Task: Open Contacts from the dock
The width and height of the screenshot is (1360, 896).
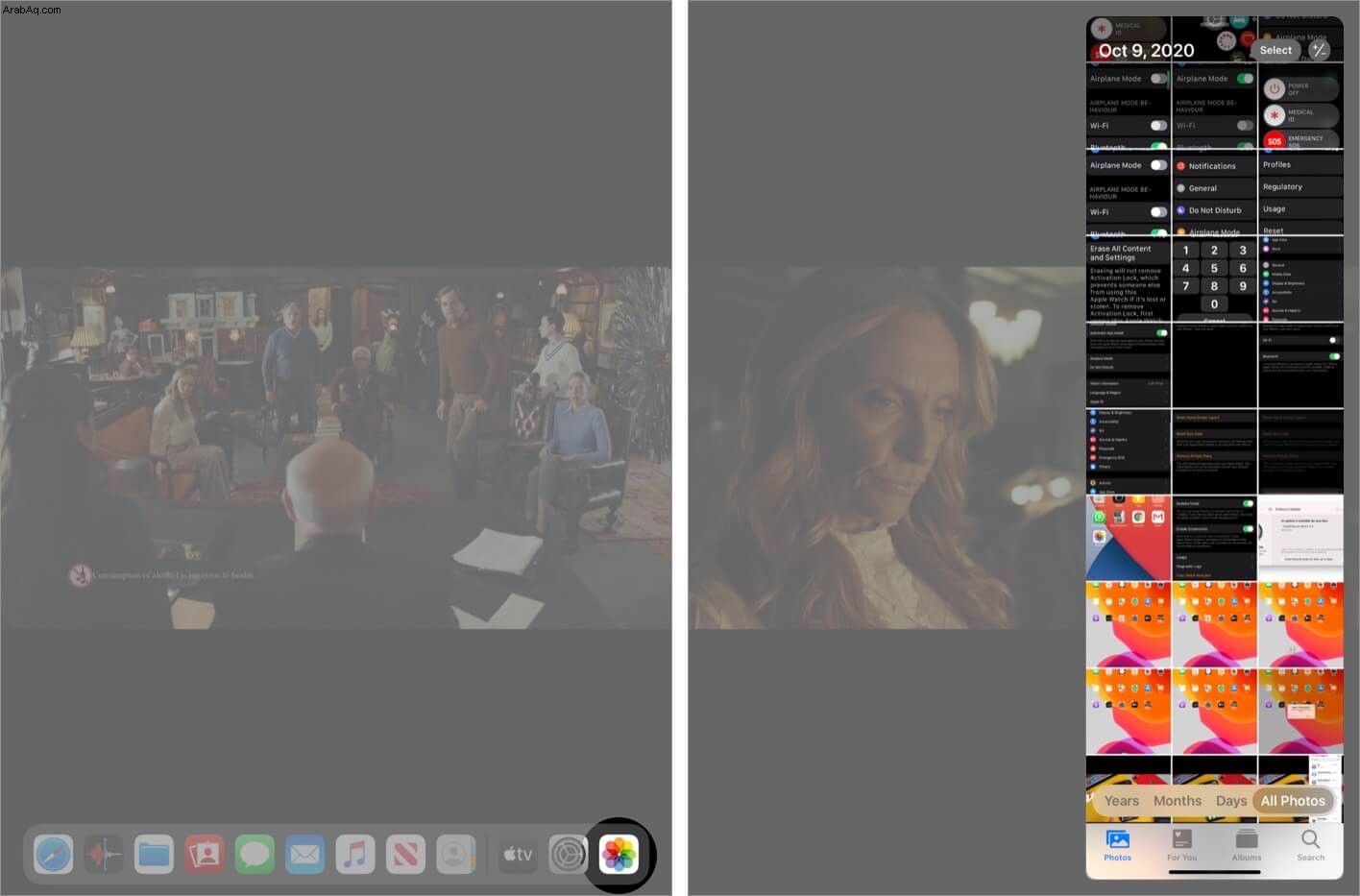Action: (456, 854)
